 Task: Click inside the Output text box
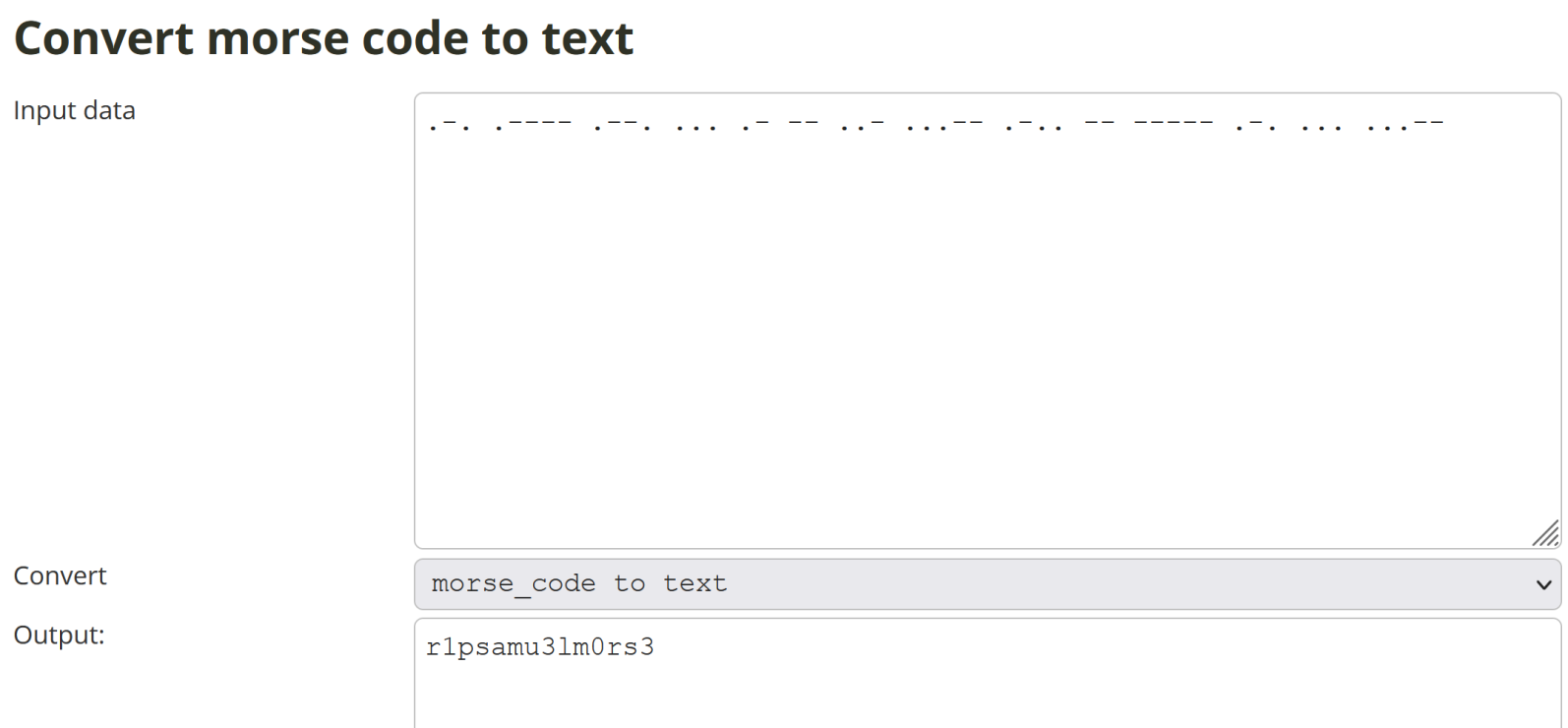pyautogui.click(x=986, y=679)
